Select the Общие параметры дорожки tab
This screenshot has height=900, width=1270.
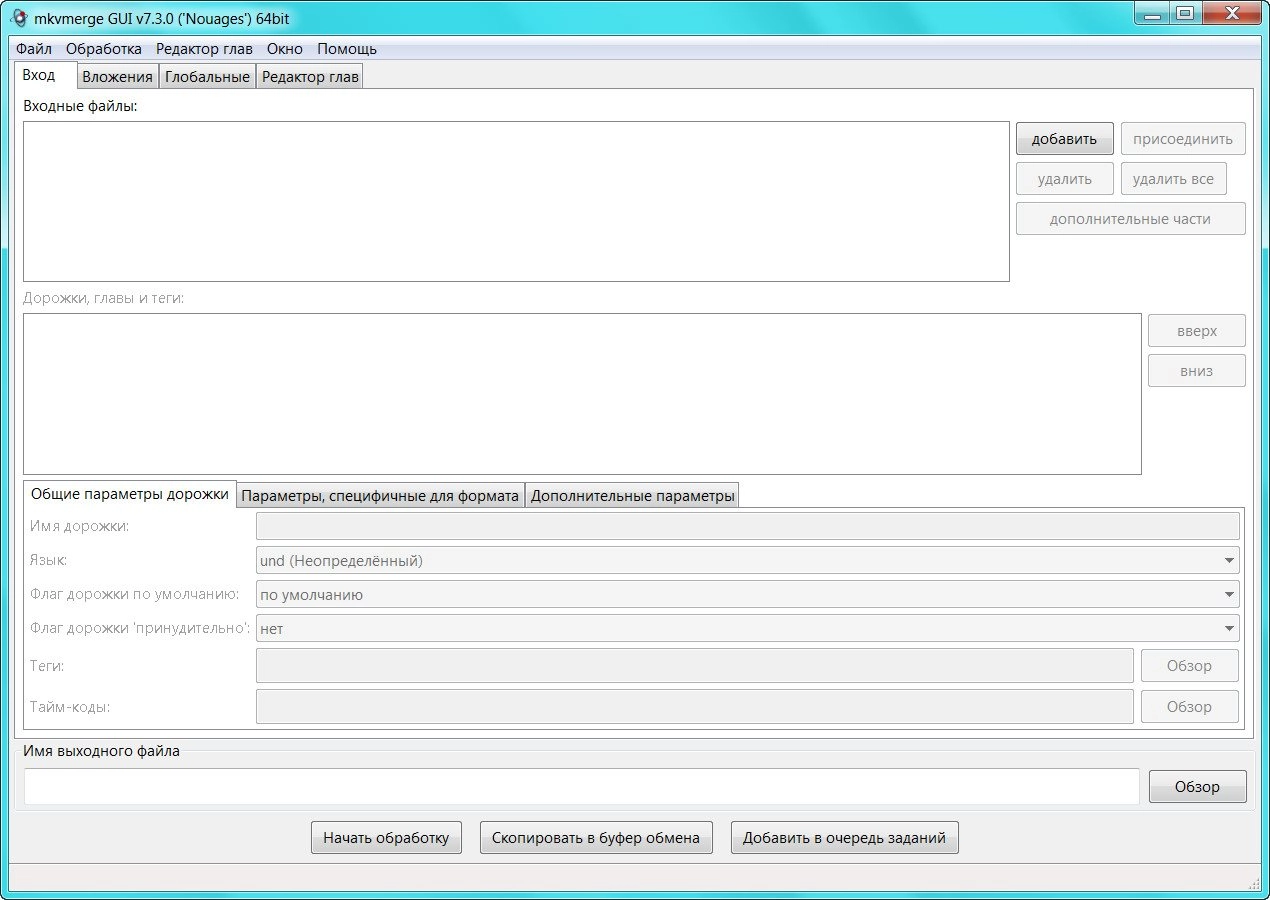[130, 494]
